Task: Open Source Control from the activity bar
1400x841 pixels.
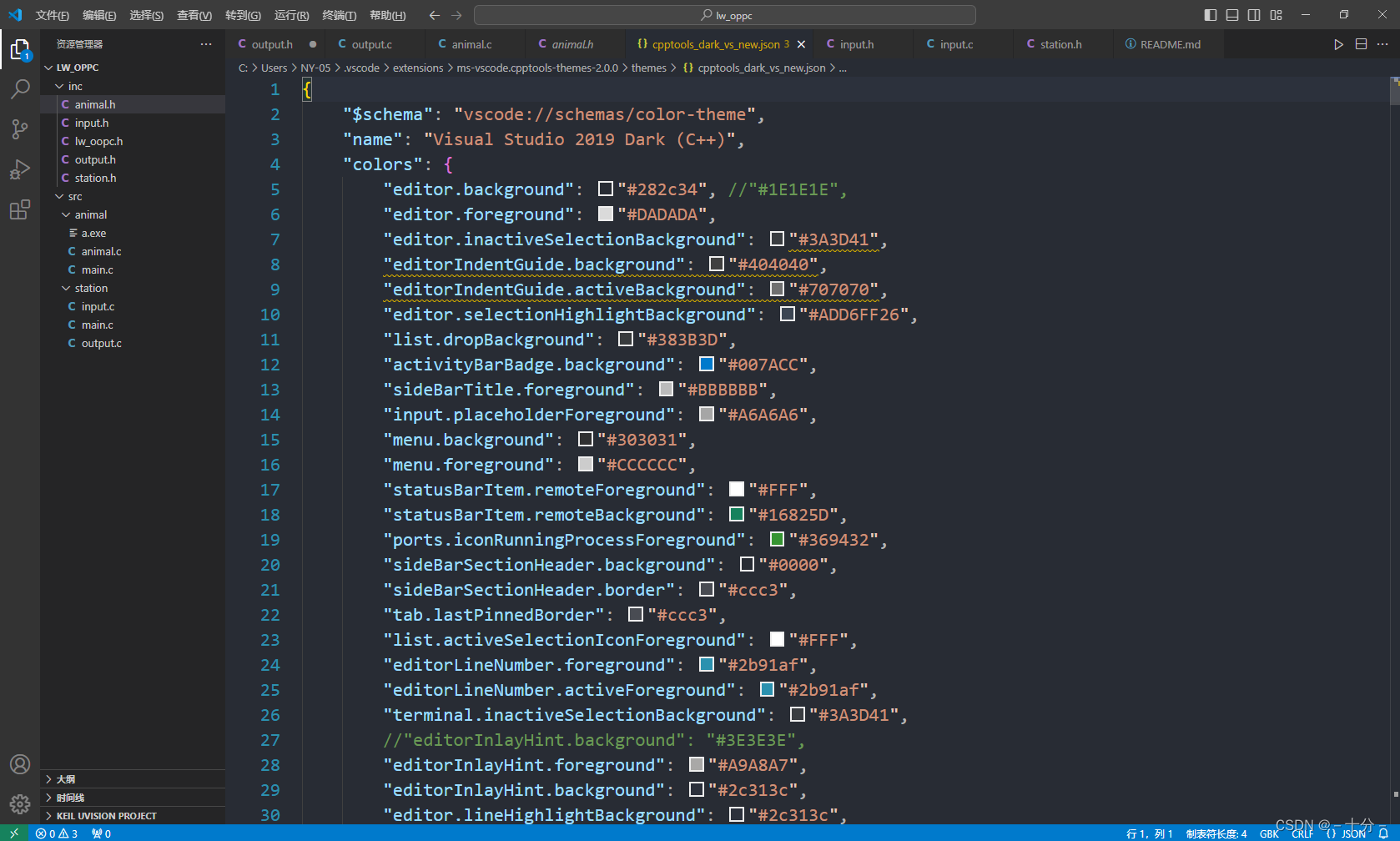Action: pos(20,129)
